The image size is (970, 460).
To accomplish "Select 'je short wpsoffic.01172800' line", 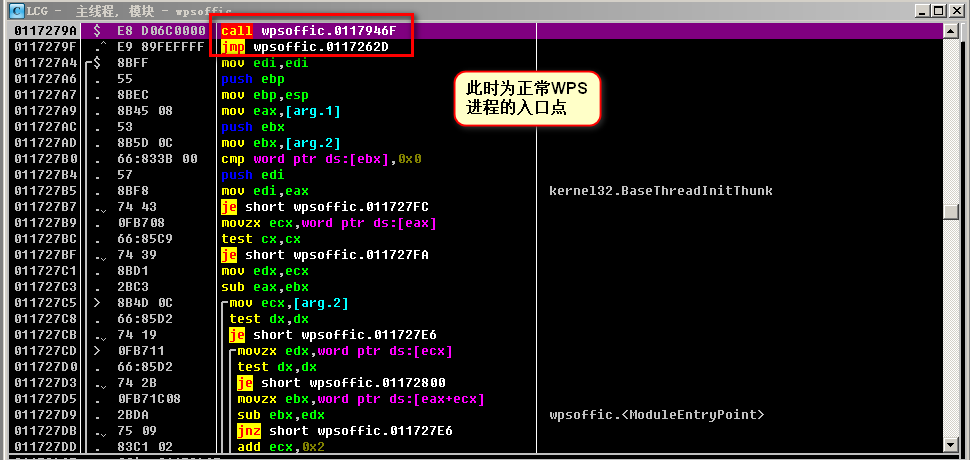I will [x=341, y=383].
